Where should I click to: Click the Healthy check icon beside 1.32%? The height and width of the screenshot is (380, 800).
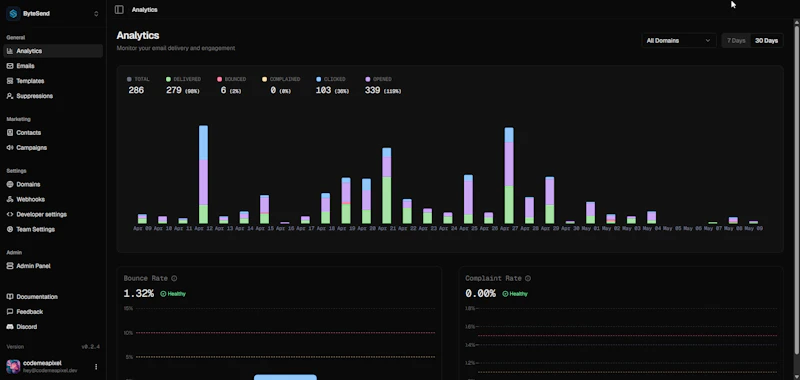163,294
